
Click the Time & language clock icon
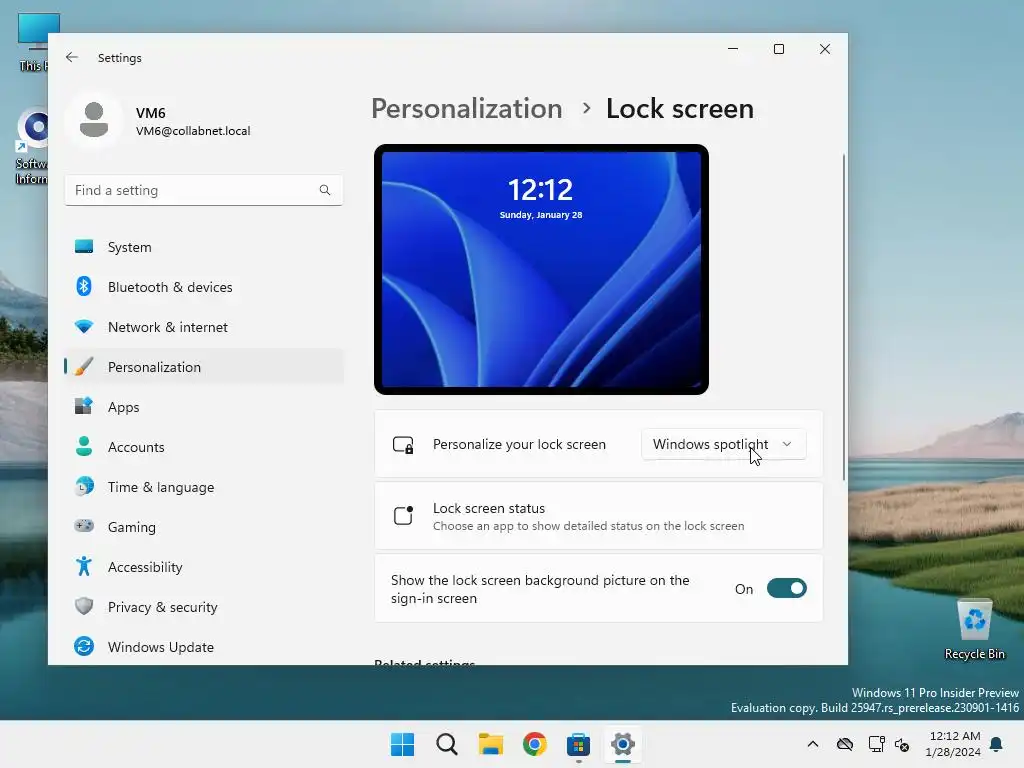tap(84, 487)
